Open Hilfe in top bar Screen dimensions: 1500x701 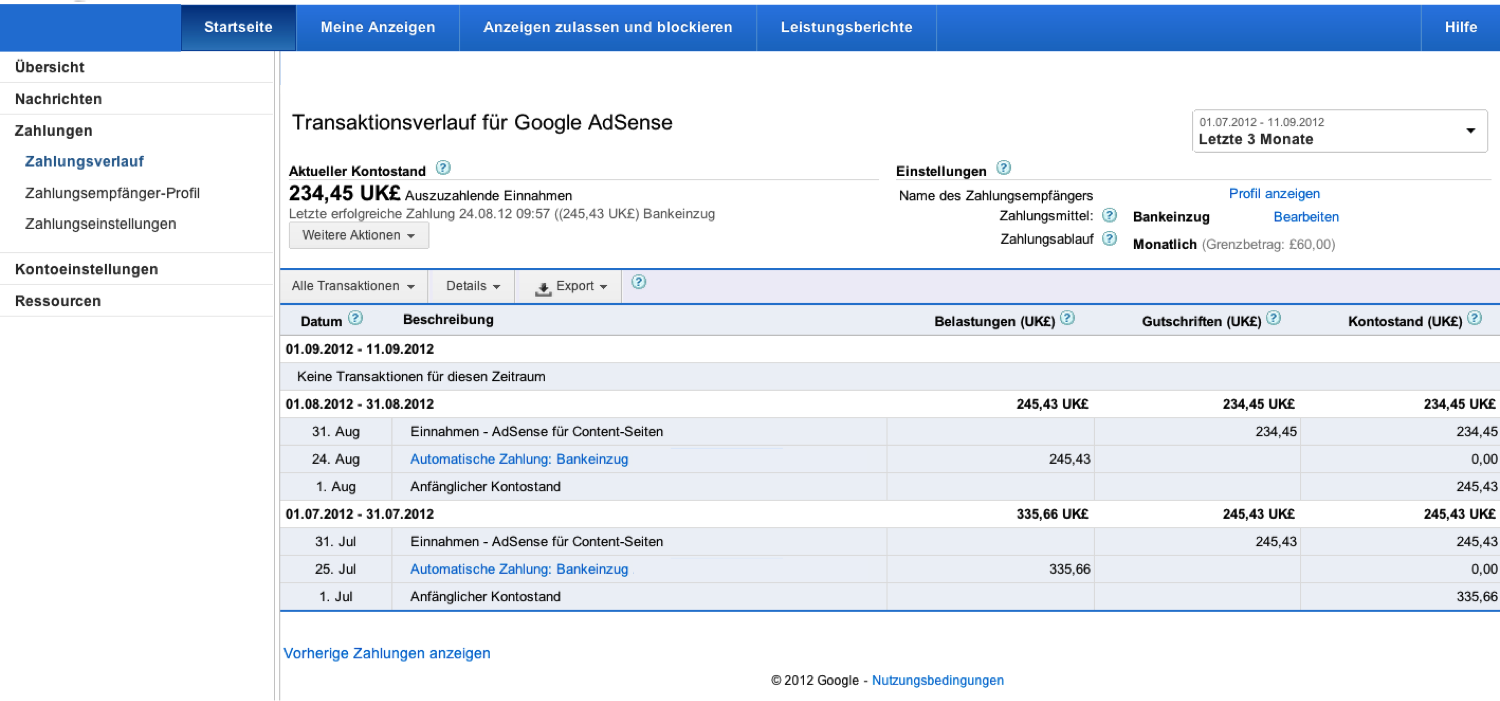click(x=1461, y=27)
